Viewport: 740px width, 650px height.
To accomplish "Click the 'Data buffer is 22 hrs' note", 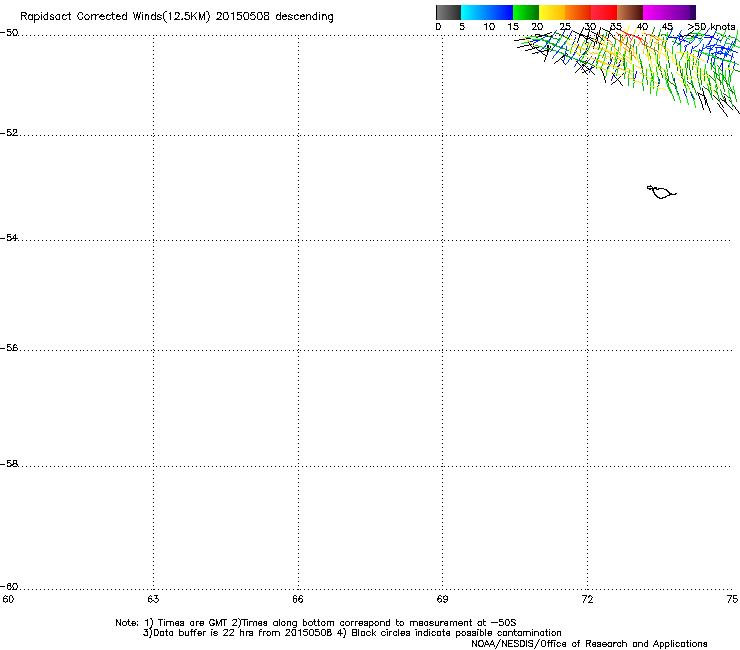I will 204,633.
